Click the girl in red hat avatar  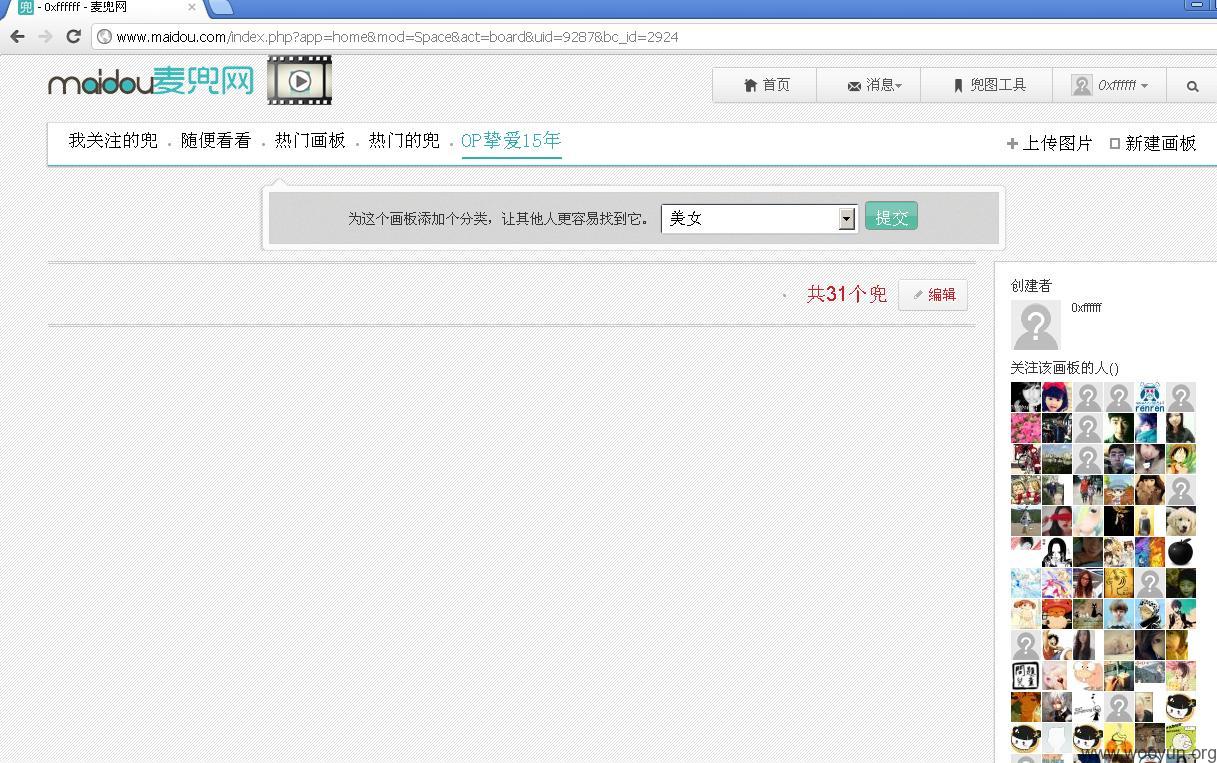click(1057, 397)
